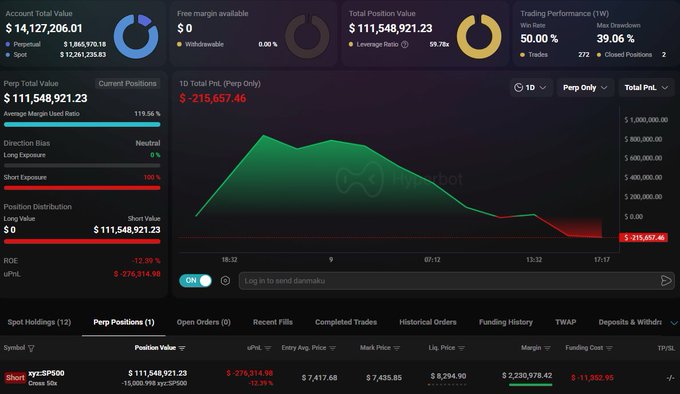
Task: Switch to the Recent Fills tab
Action: [273, 322]
